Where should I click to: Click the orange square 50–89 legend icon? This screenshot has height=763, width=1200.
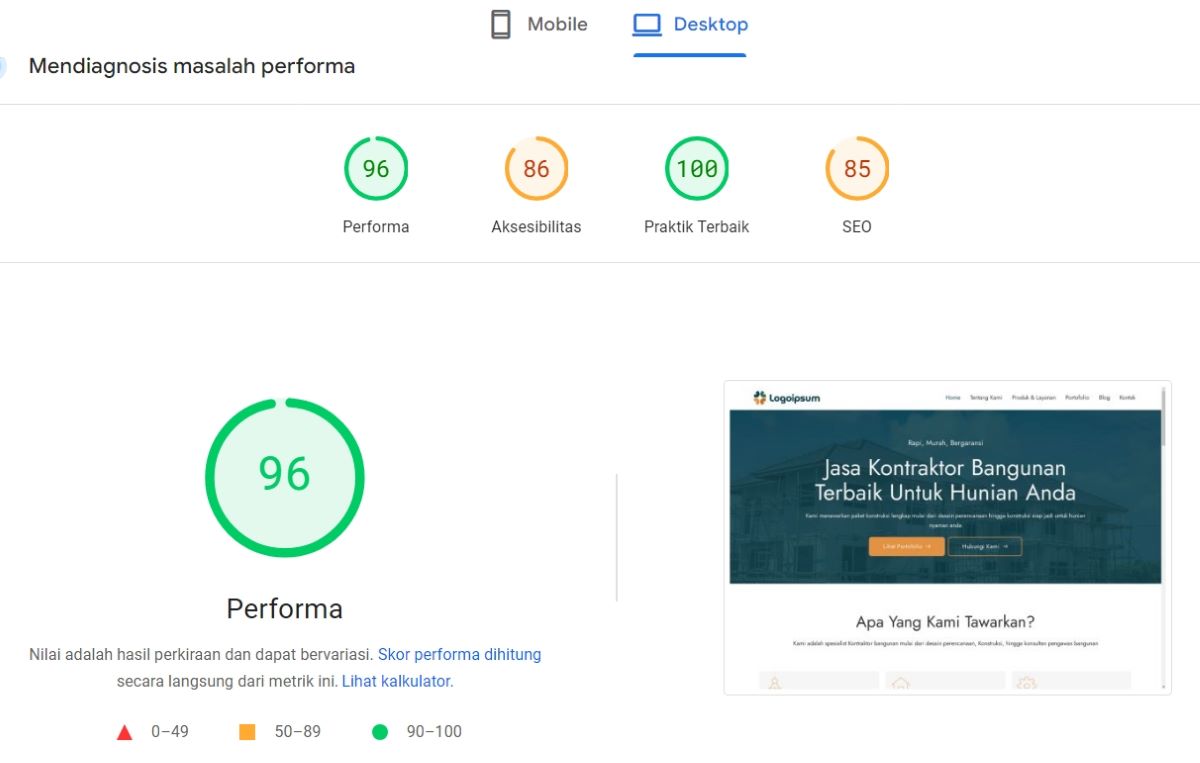(x=247, y=732)
